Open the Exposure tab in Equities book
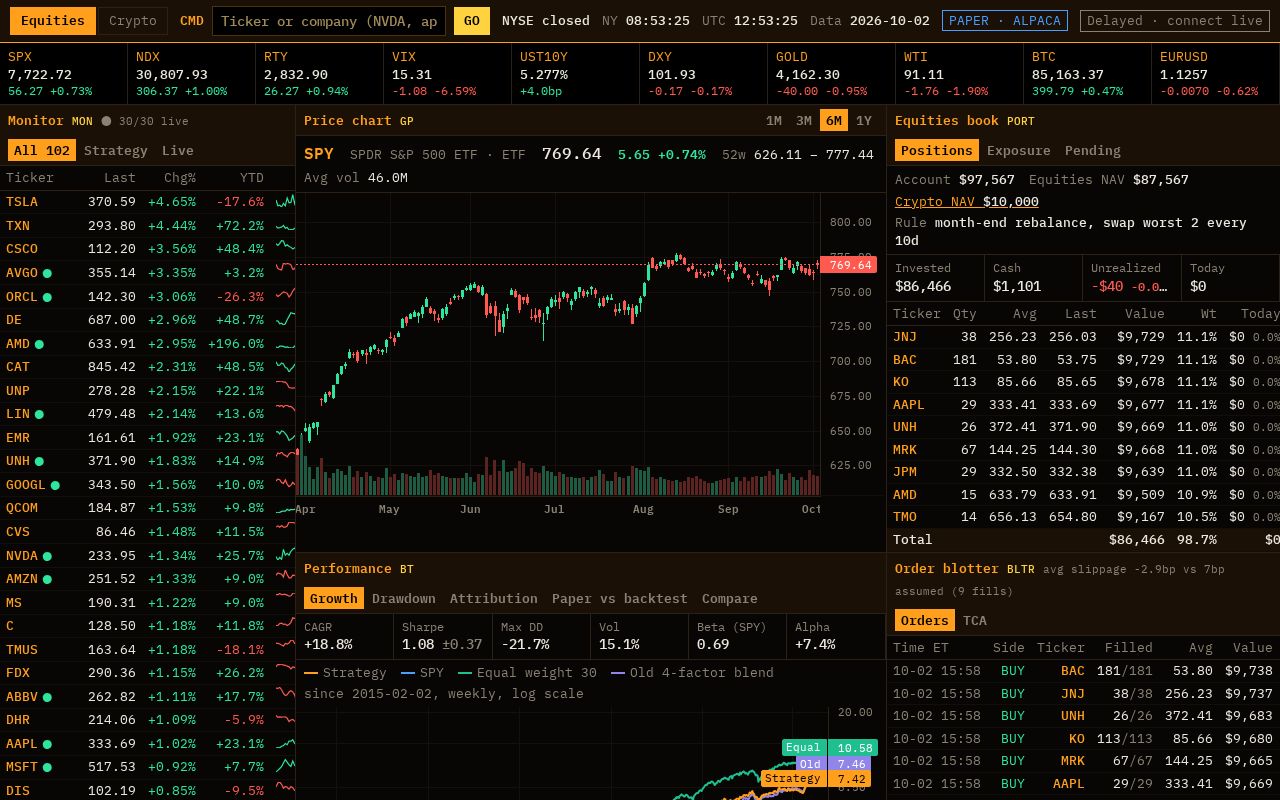Screen dimensions: 1280x800 point(1019,151)
